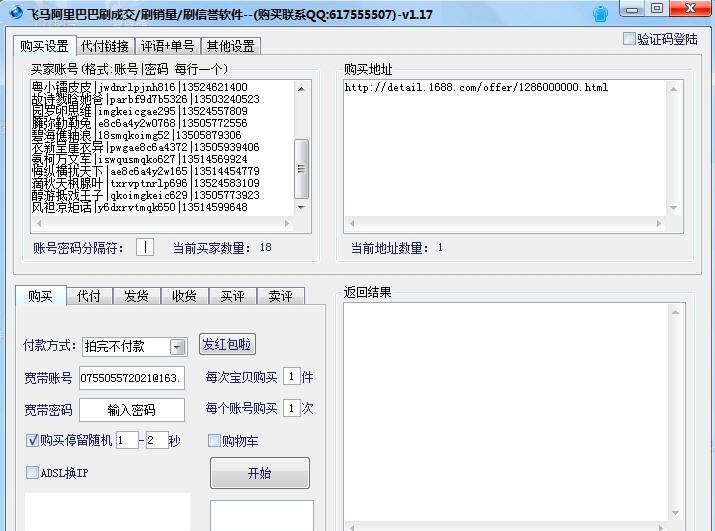Open 其他设置 tab
Screen dimensions: 715x531
[230, 46]
